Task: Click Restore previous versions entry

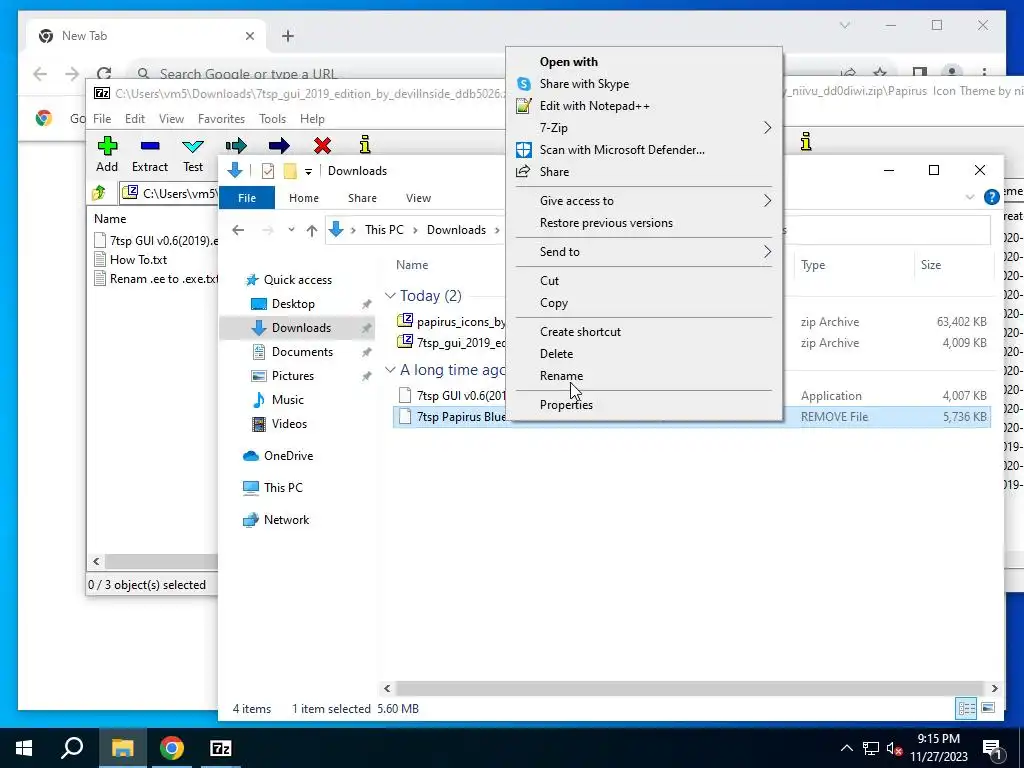Action: [x=606, y=223]
